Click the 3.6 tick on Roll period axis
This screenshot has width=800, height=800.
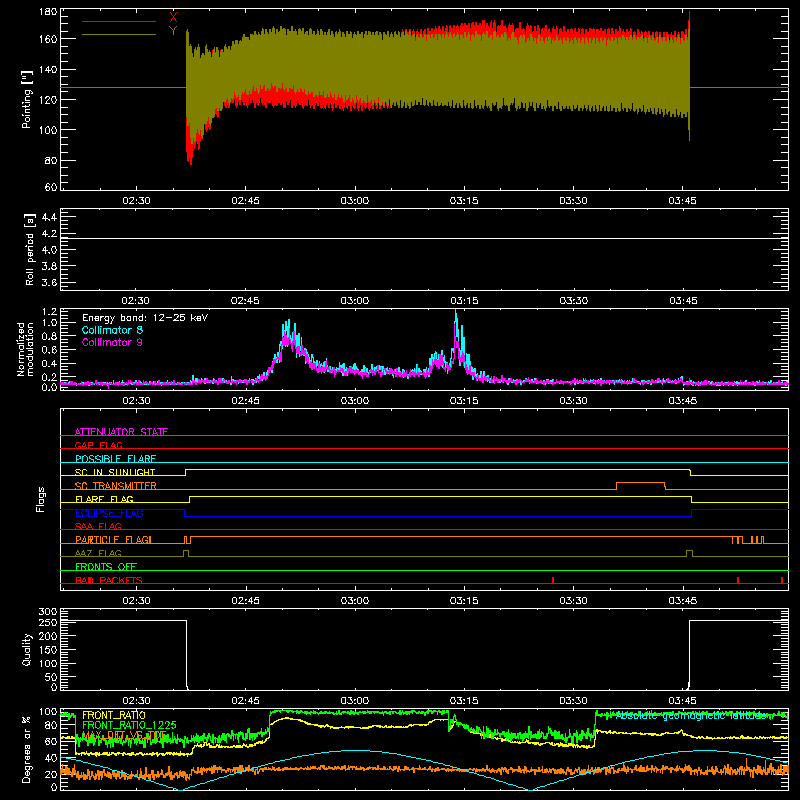coord(49,283)
